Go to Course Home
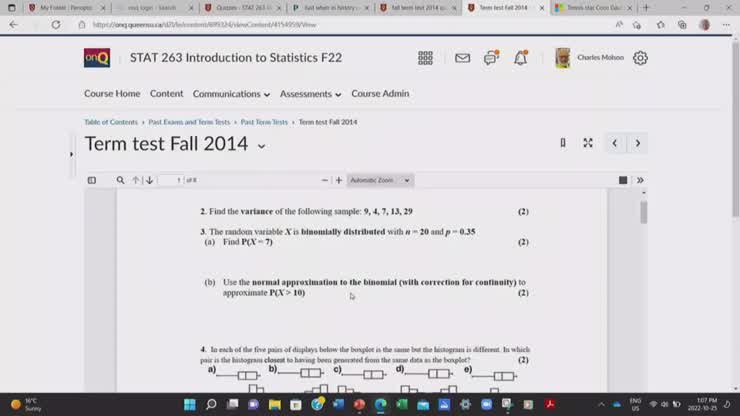 pos(112,94)
